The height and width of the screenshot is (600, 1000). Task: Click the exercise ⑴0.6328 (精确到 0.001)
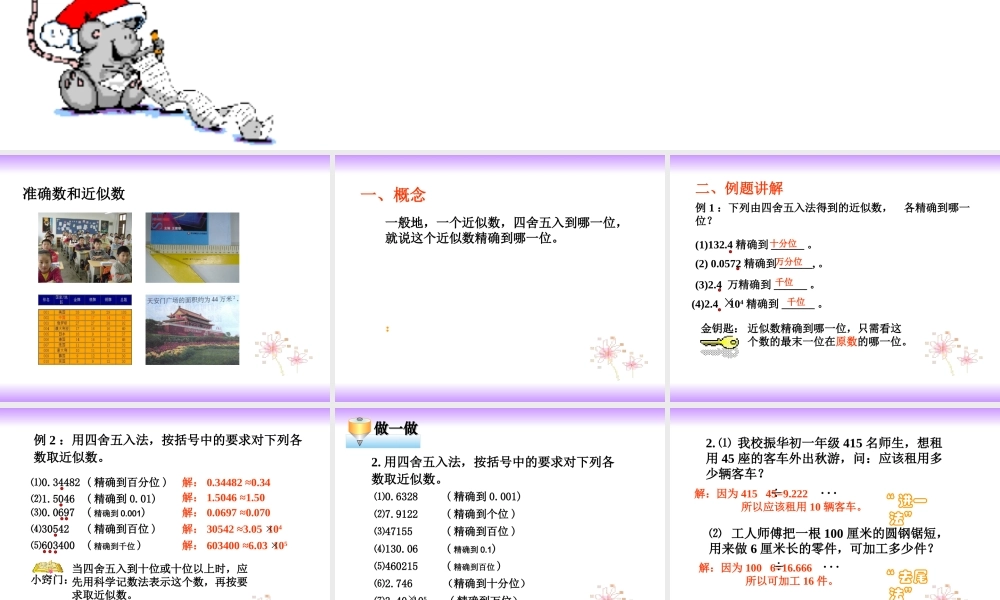(447, 497)
